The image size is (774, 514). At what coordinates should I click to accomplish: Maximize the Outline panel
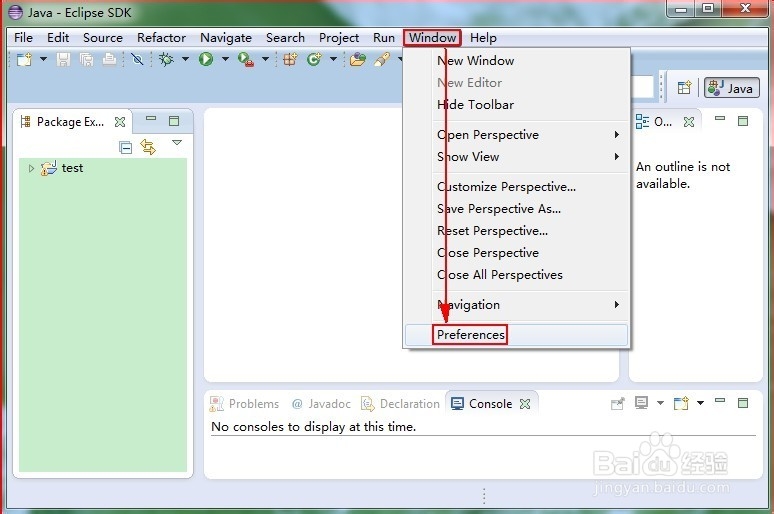pos(743,121)
